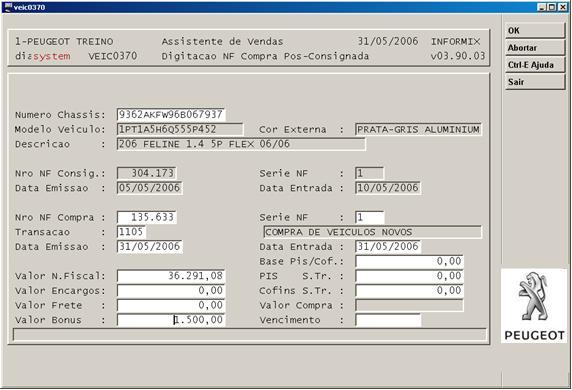This screenshot has width=572, height=390.
Task: Click the Cor Externa field
Action: point(418,129)
